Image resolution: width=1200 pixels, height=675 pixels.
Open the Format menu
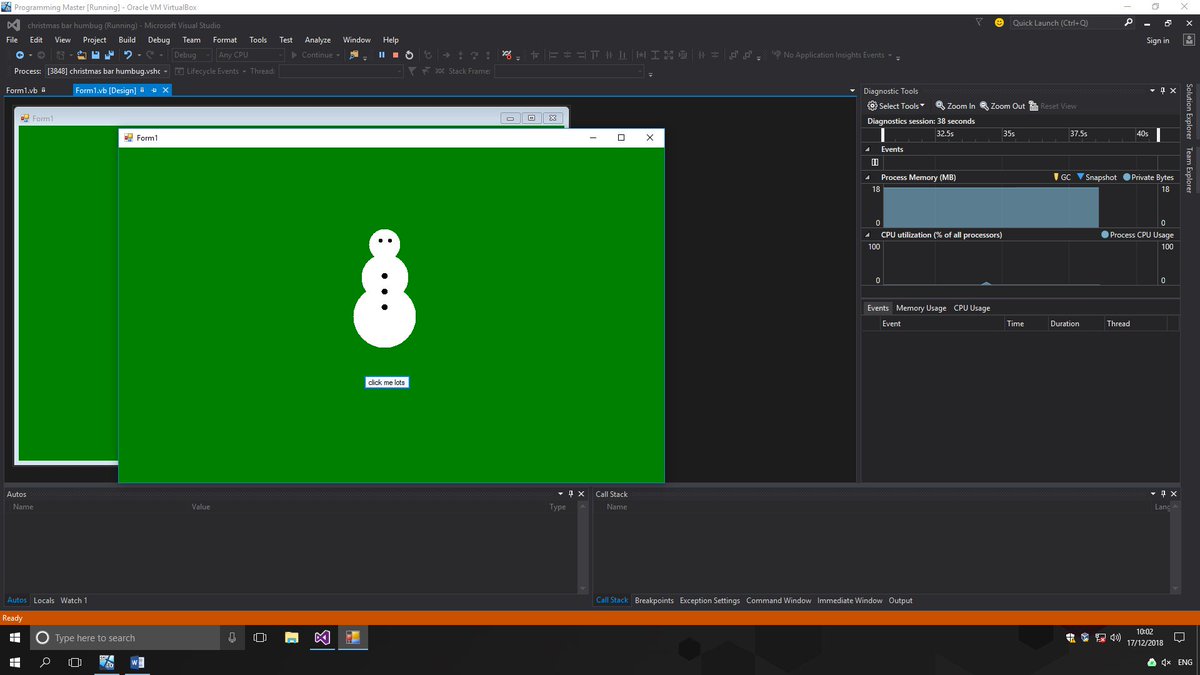(225, 40)
